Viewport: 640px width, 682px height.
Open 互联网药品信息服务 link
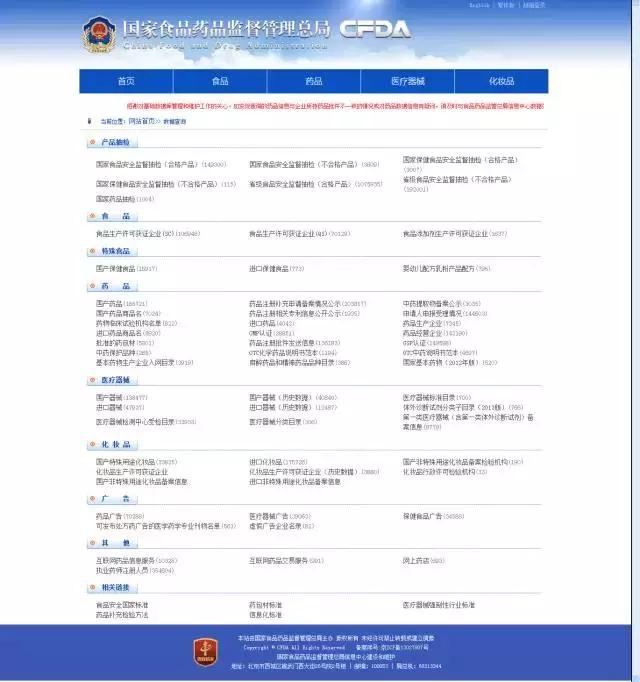(136, 561)
